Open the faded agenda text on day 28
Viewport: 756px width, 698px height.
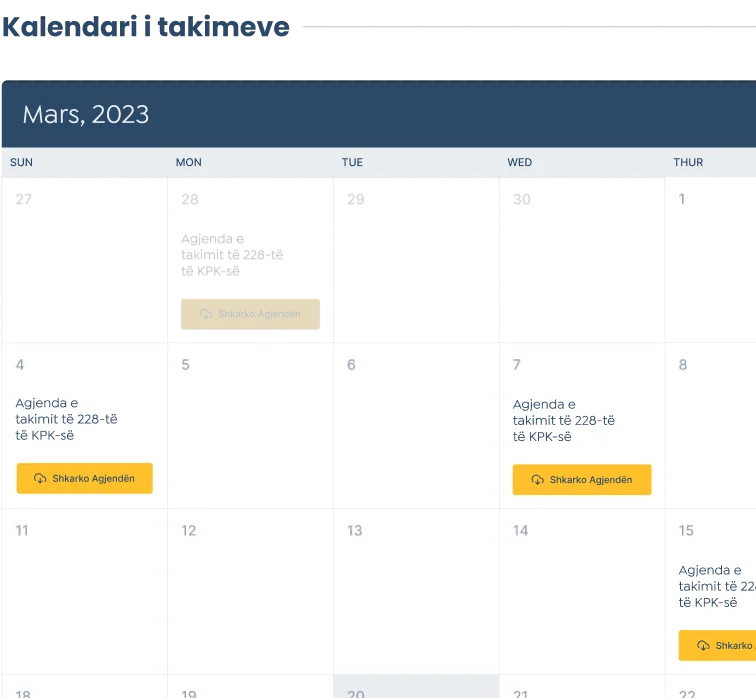(232, 255)
